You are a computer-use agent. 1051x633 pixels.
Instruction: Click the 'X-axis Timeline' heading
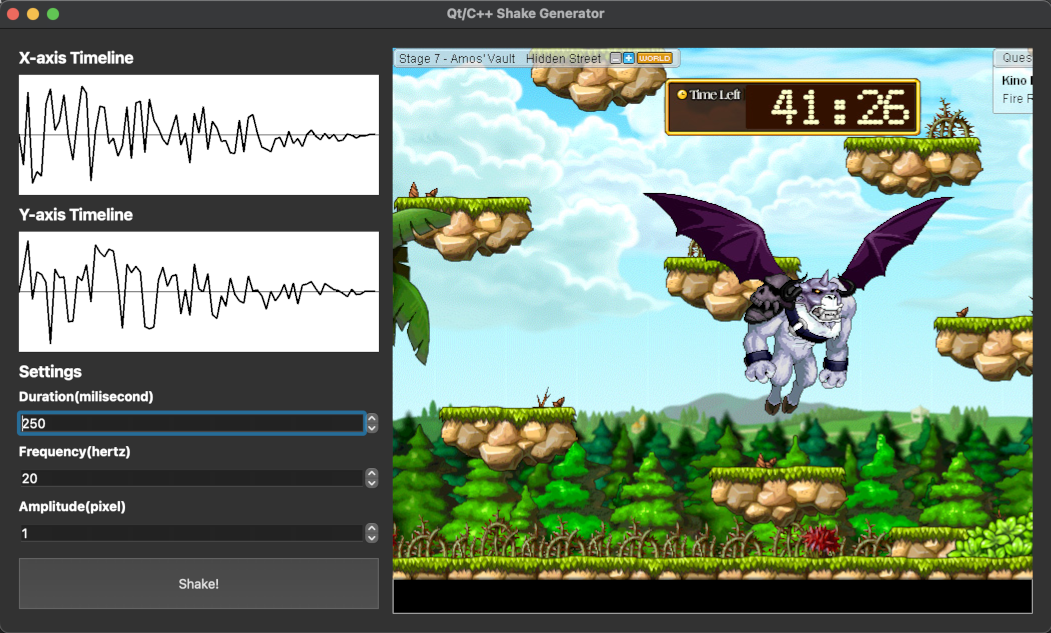click(x=76, y=58)
